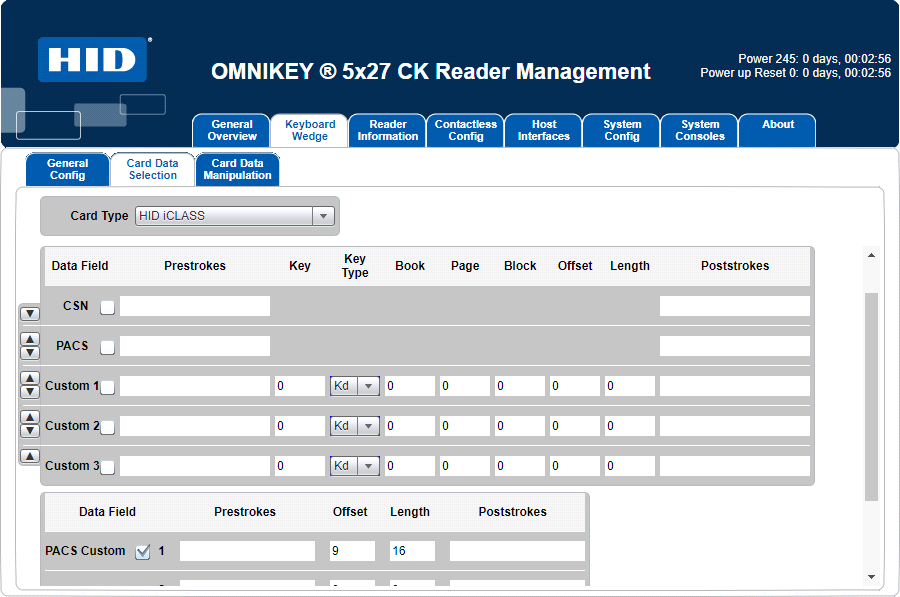Switch to the Contactless Config tab
The width and height of the screenshot is (900, 597).
[x=465, y=130]
